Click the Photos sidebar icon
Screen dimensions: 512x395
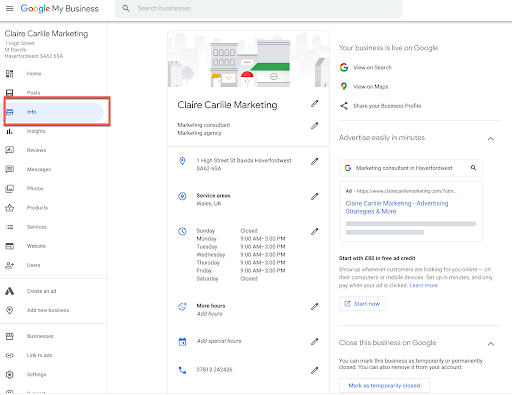coord(10,189)
